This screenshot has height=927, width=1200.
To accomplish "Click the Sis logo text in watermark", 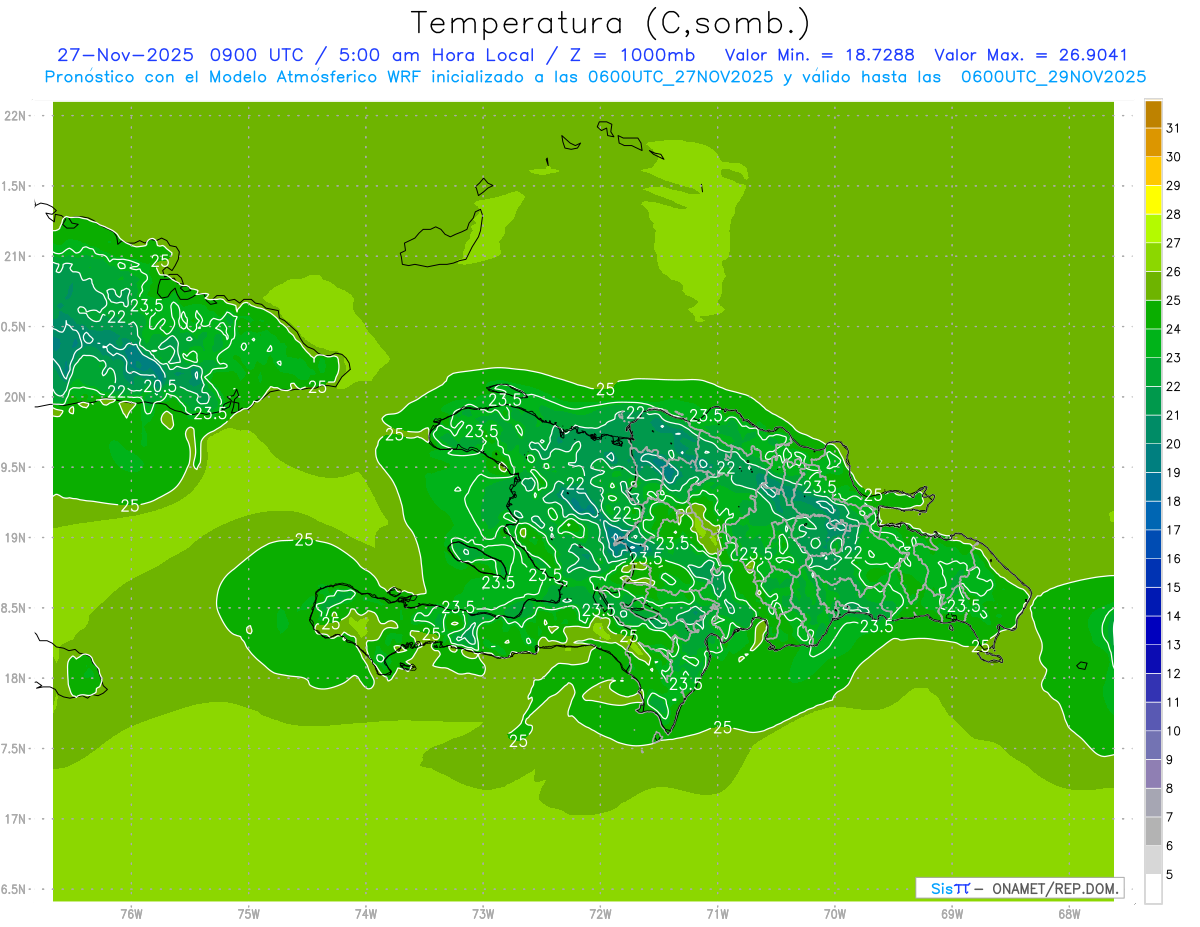I will pos(949,888).
